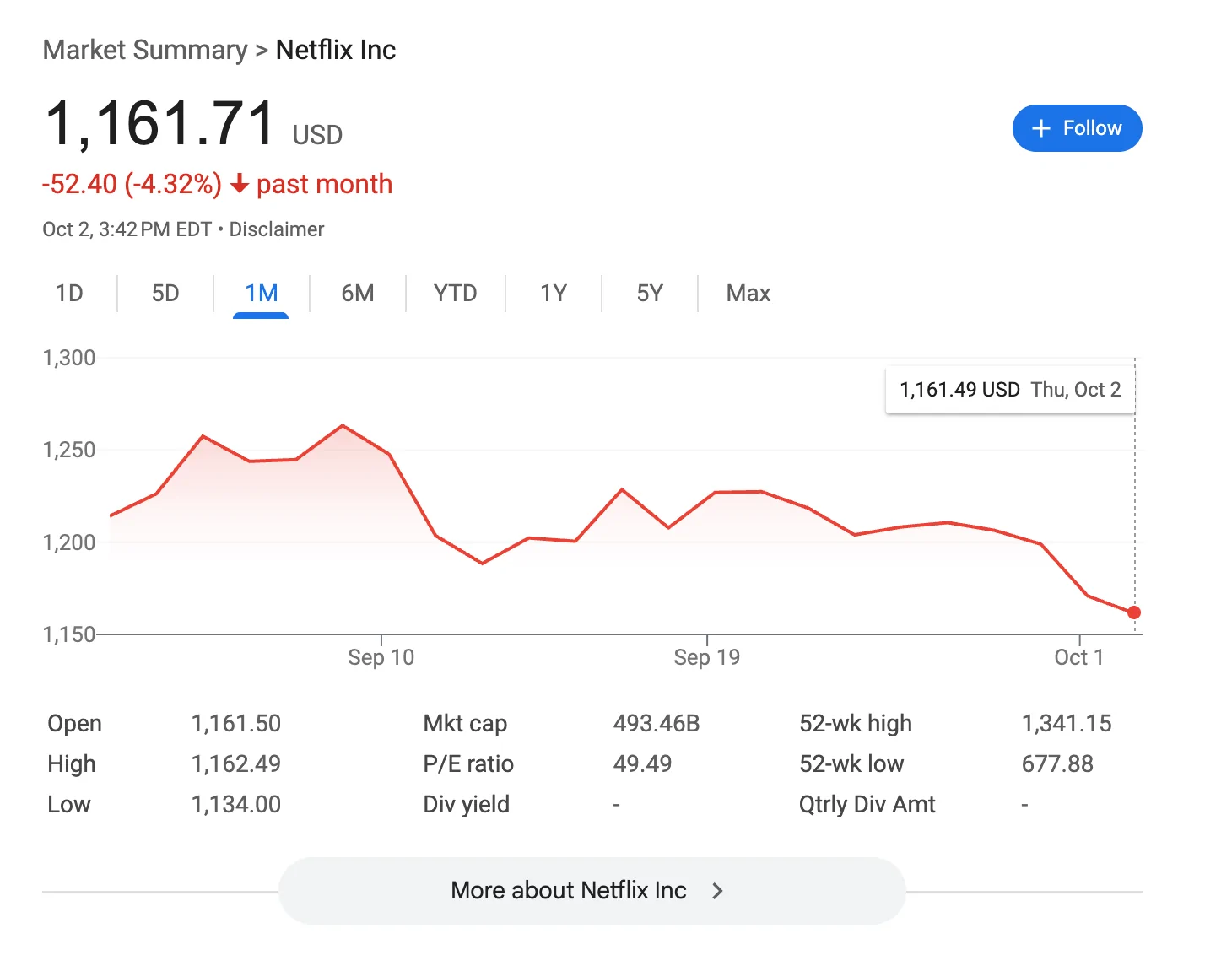The image size is (1232, 955).
Task: Click the Sep 19 date marker
Action: pyautogui.click(x=706, y=657)
